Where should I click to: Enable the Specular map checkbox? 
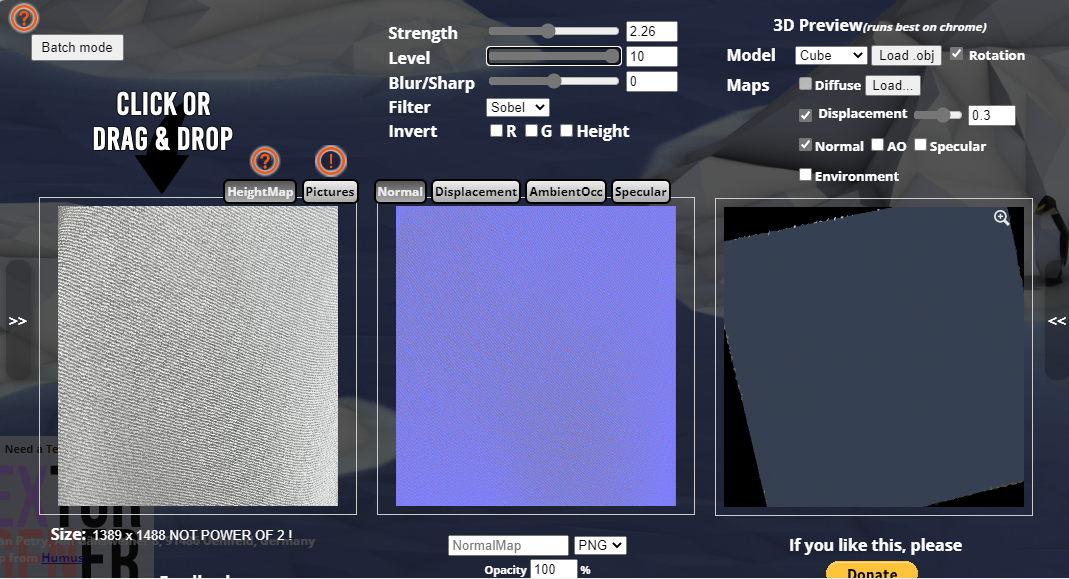[920, 144]
